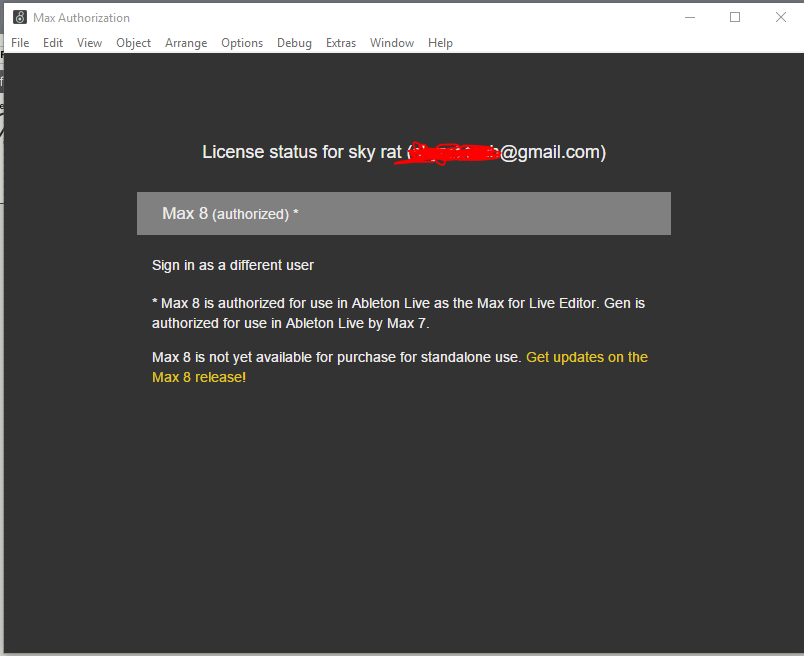Open the Arrange menu

186,43
